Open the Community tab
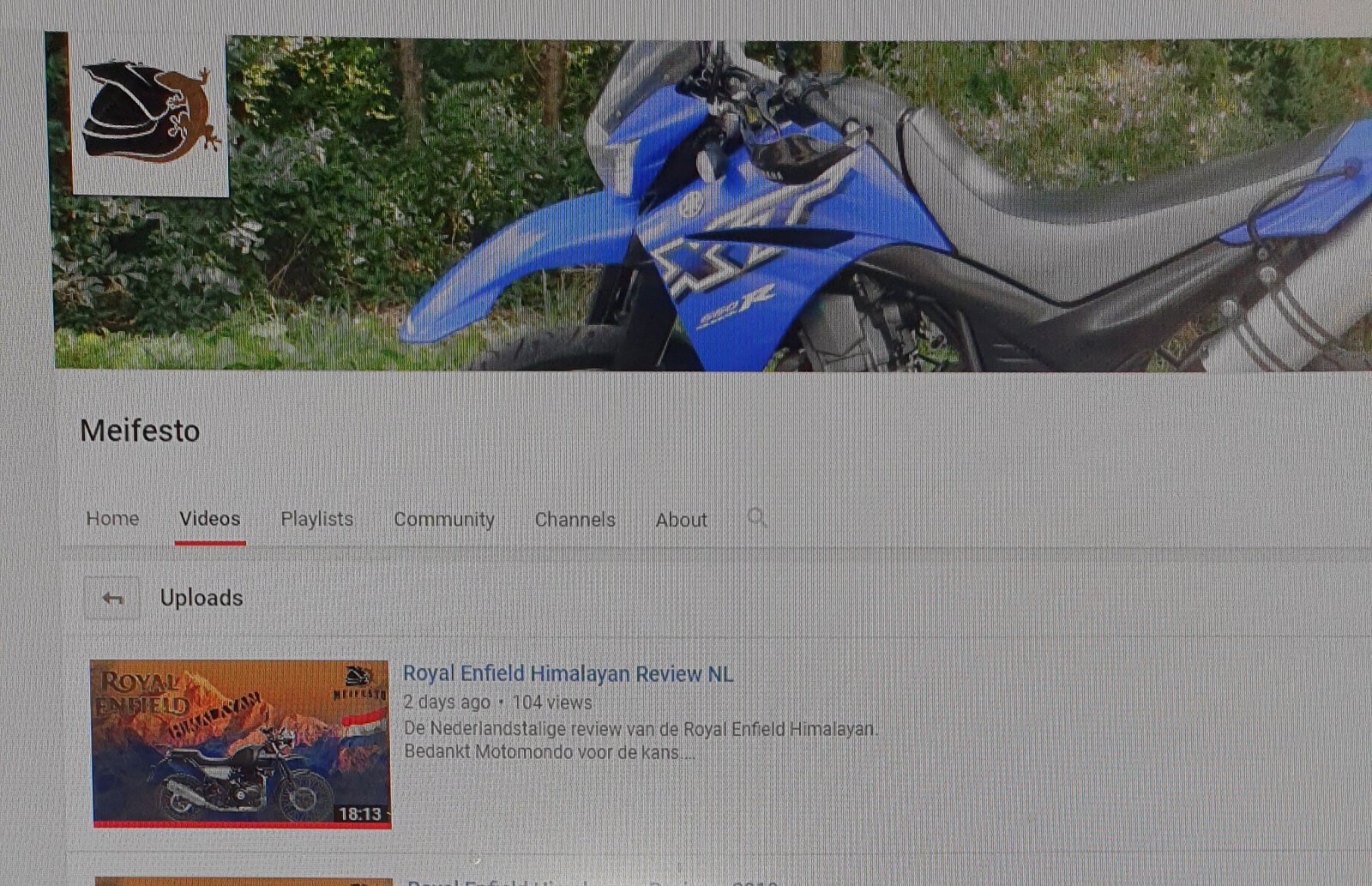 coord(443,520)
